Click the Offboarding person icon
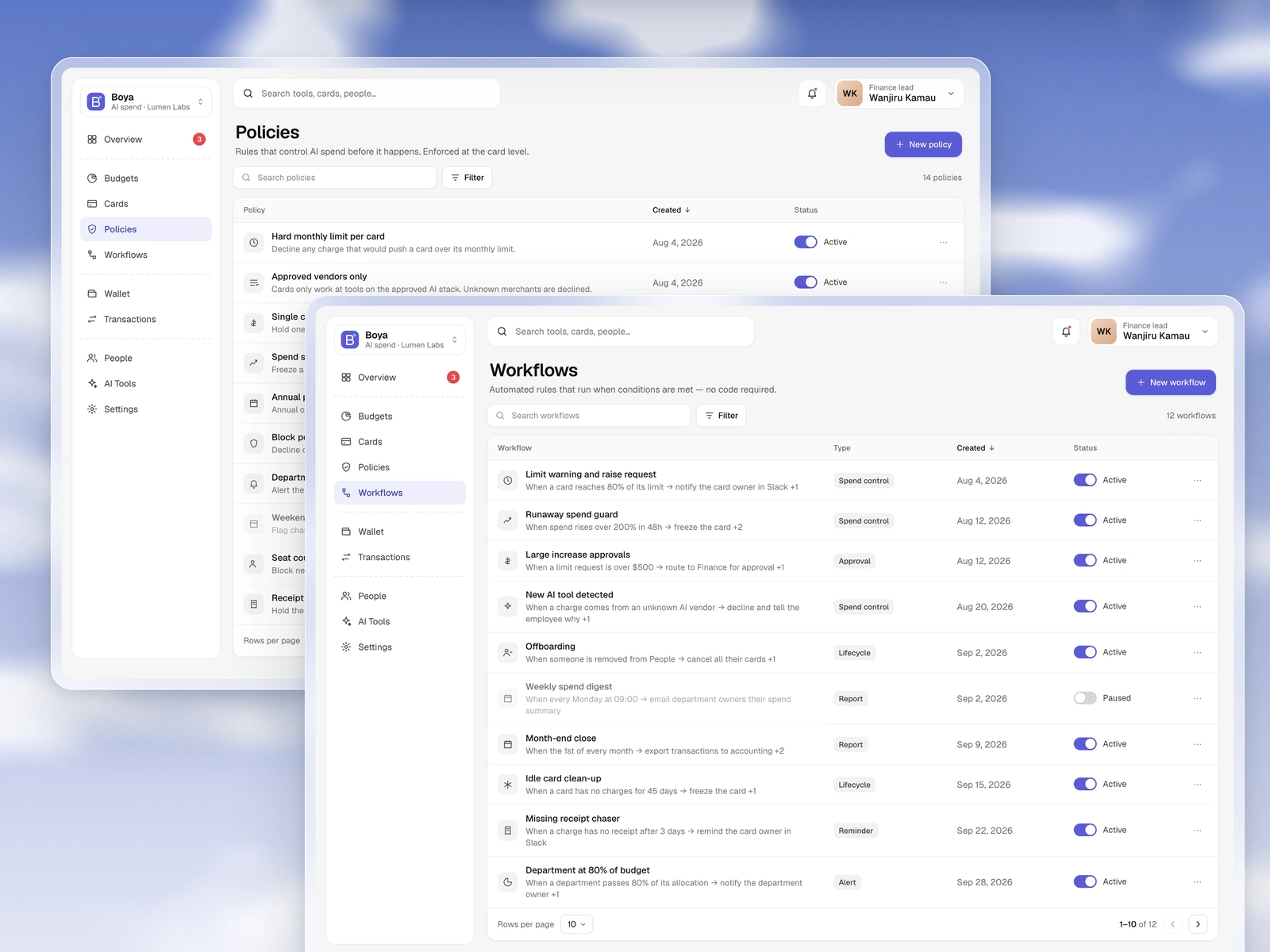The image size is (1270, 952). click(x=508, y=652)
